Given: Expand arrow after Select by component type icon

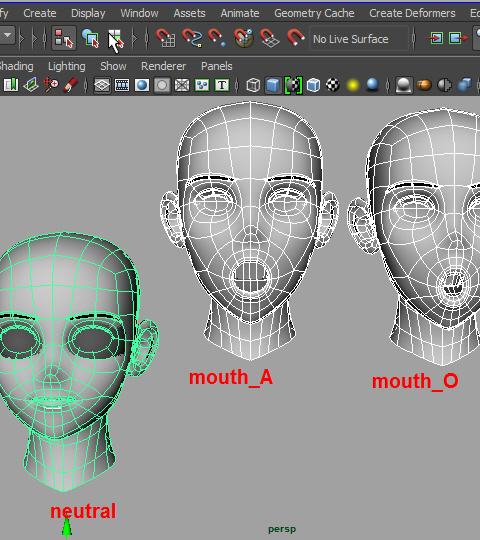Looking at the screenshot, I should point(135,38).
